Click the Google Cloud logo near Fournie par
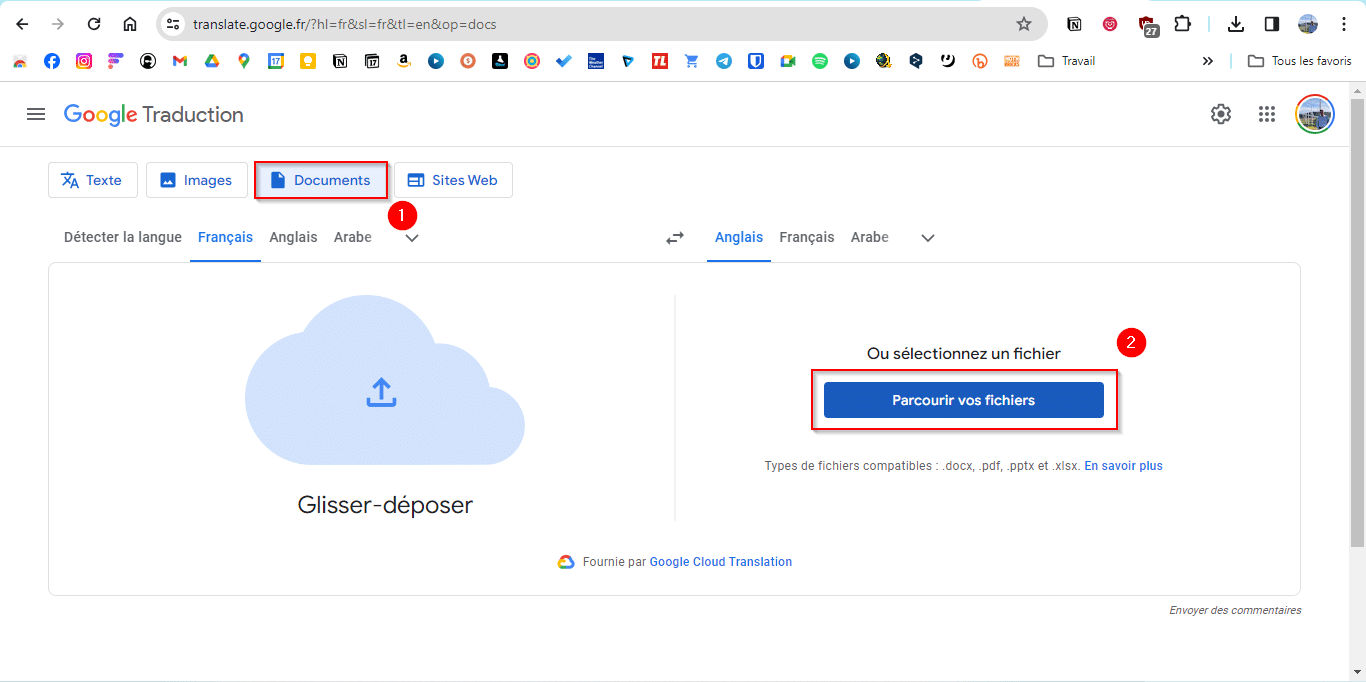 [567, 561]
